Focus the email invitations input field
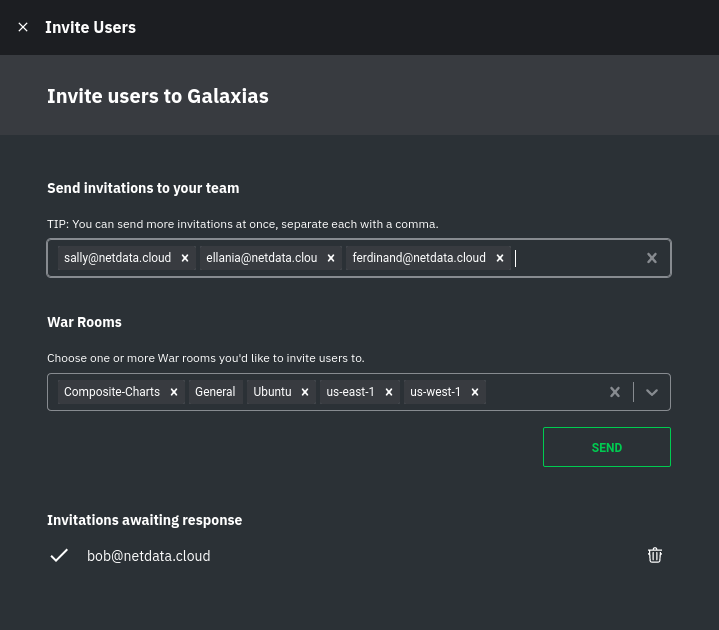This screenshot has width=719, height=630. click(578, 258)
